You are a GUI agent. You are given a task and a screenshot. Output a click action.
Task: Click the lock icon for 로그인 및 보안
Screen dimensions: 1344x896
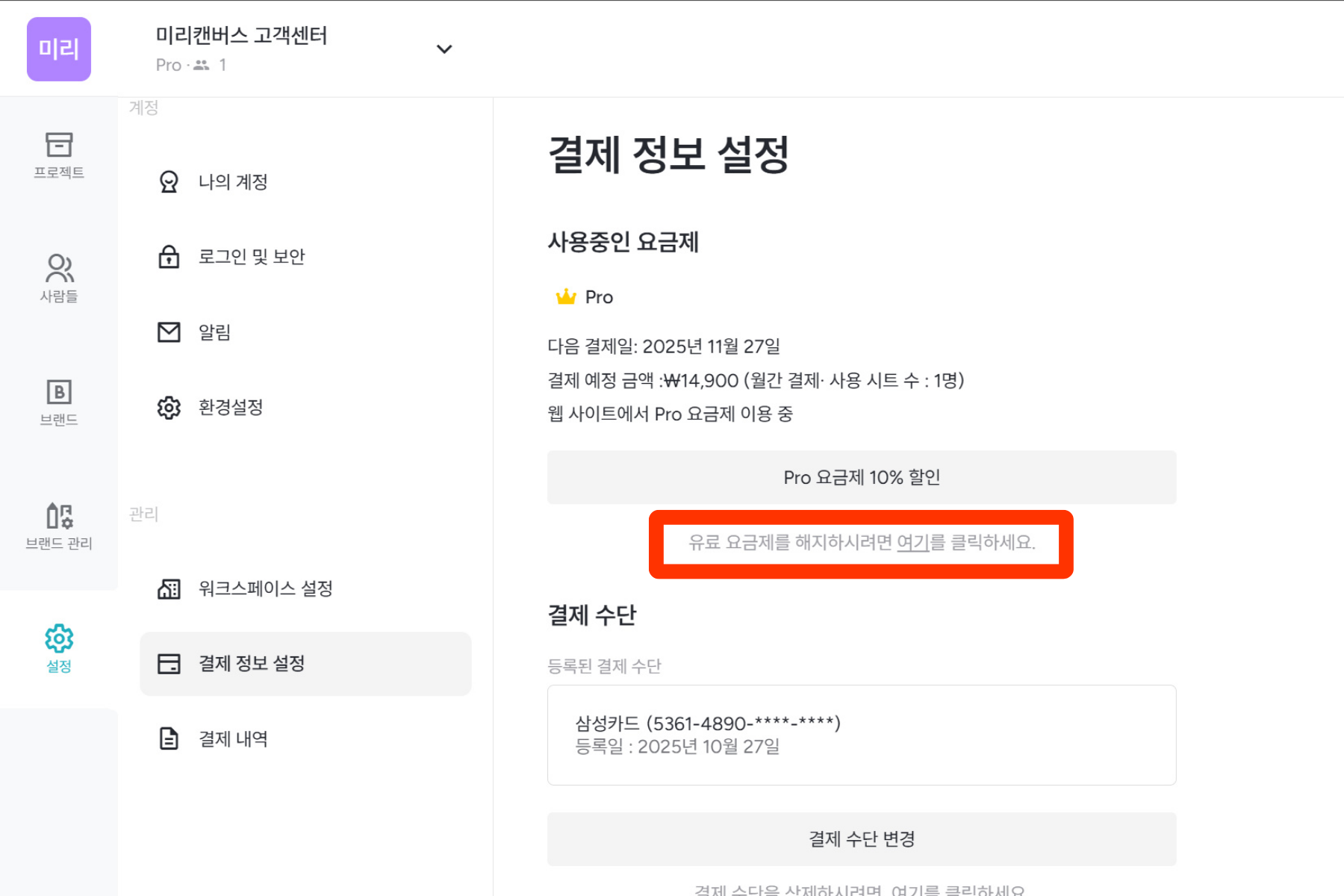tap(169, 257)
